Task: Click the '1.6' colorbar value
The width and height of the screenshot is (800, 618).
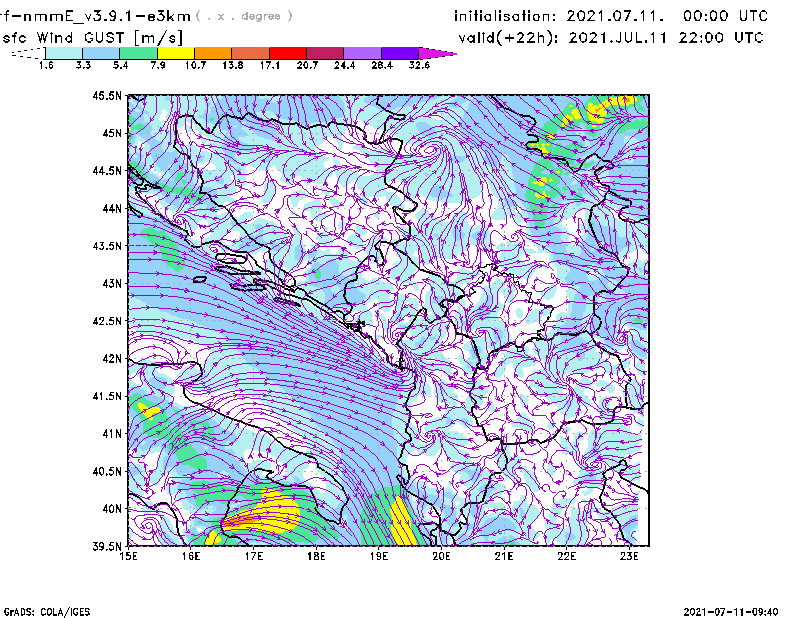Action: coord(46,65)
